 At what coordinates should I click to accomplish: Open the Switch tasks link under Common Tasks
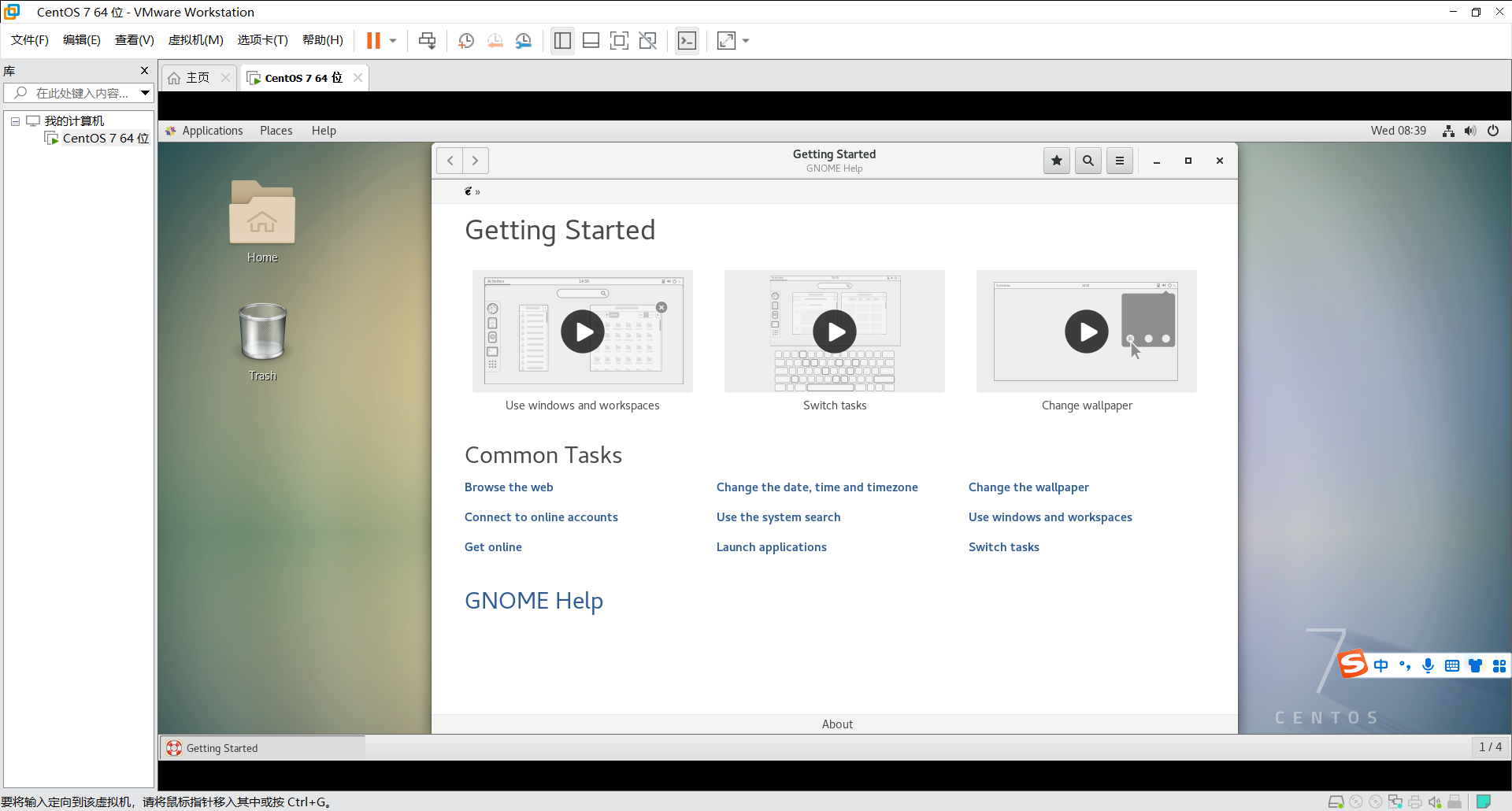click(x=1003, y=547)
